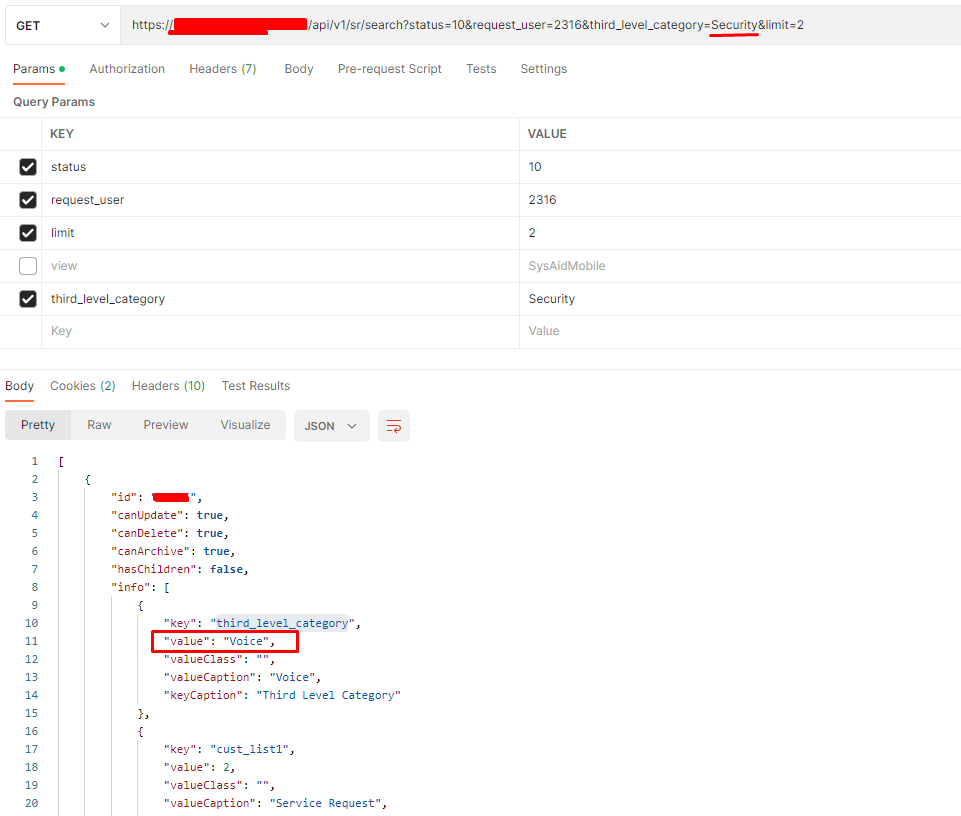Click the value 2 for limit
This screenshot has height=816, width=961.
740,233
